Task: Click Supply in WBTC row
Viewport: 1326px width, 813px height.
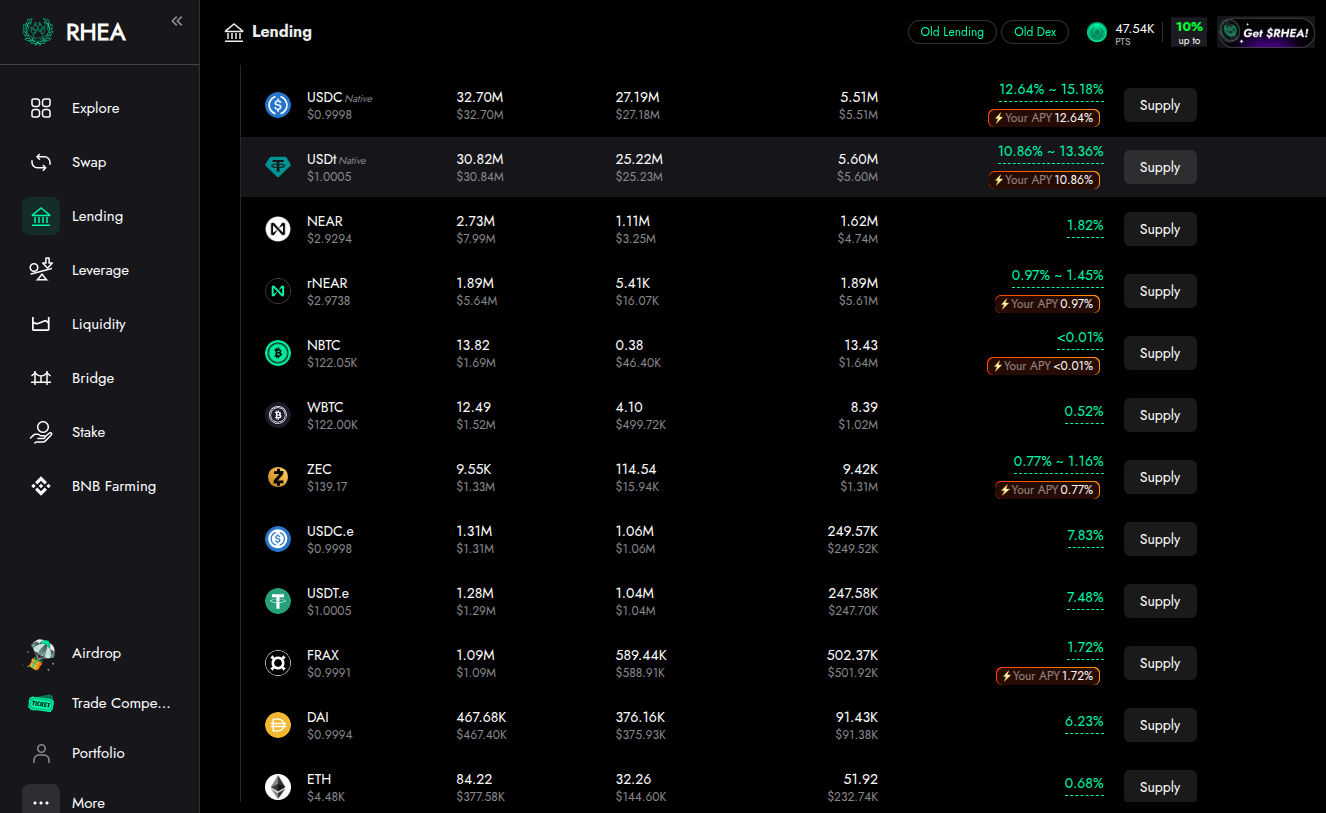Action: pos(1160,415)
